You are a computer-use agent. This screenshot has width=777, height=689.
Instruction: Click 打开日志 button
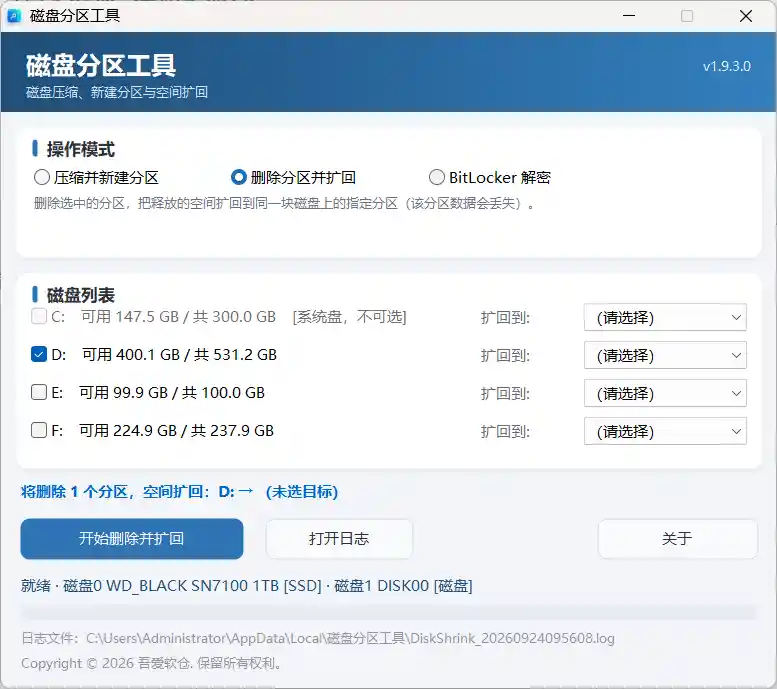coord(339,539)
